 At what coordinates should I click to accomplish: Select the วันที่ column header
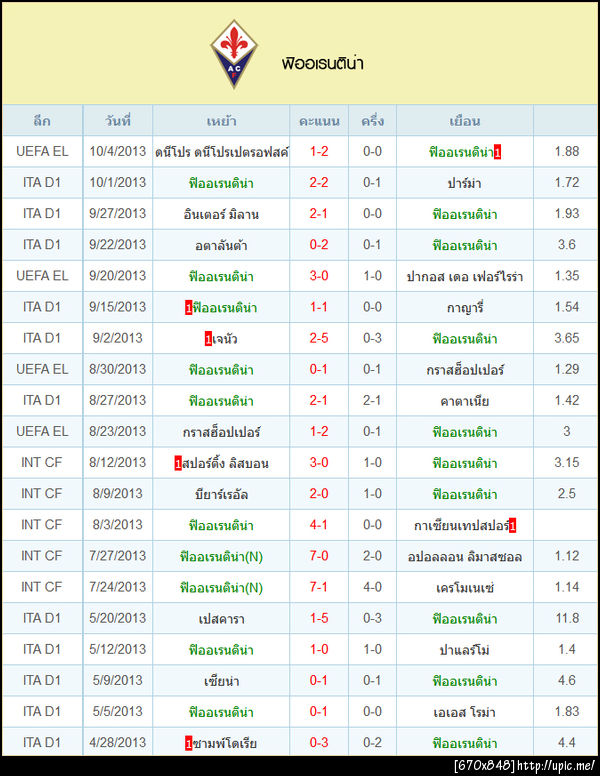[118, 121]
